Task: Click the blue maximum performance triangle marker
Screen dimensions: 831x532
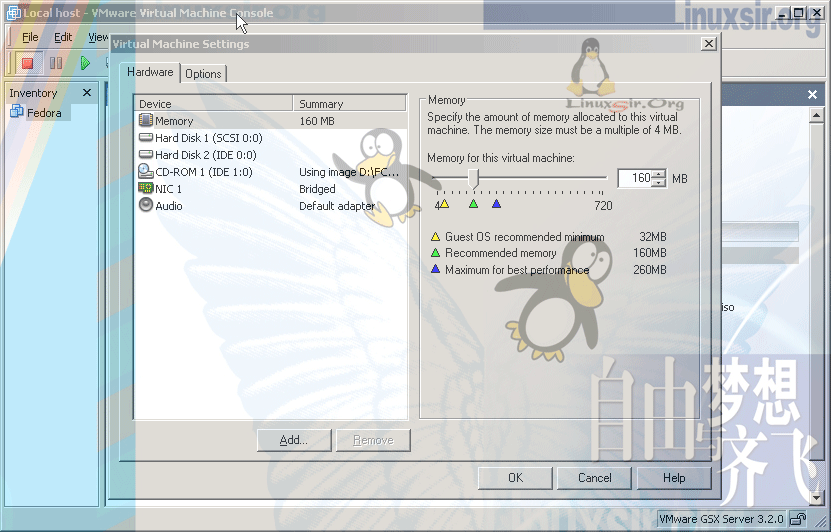Action: pyautogui.click(x=496, y=203)
